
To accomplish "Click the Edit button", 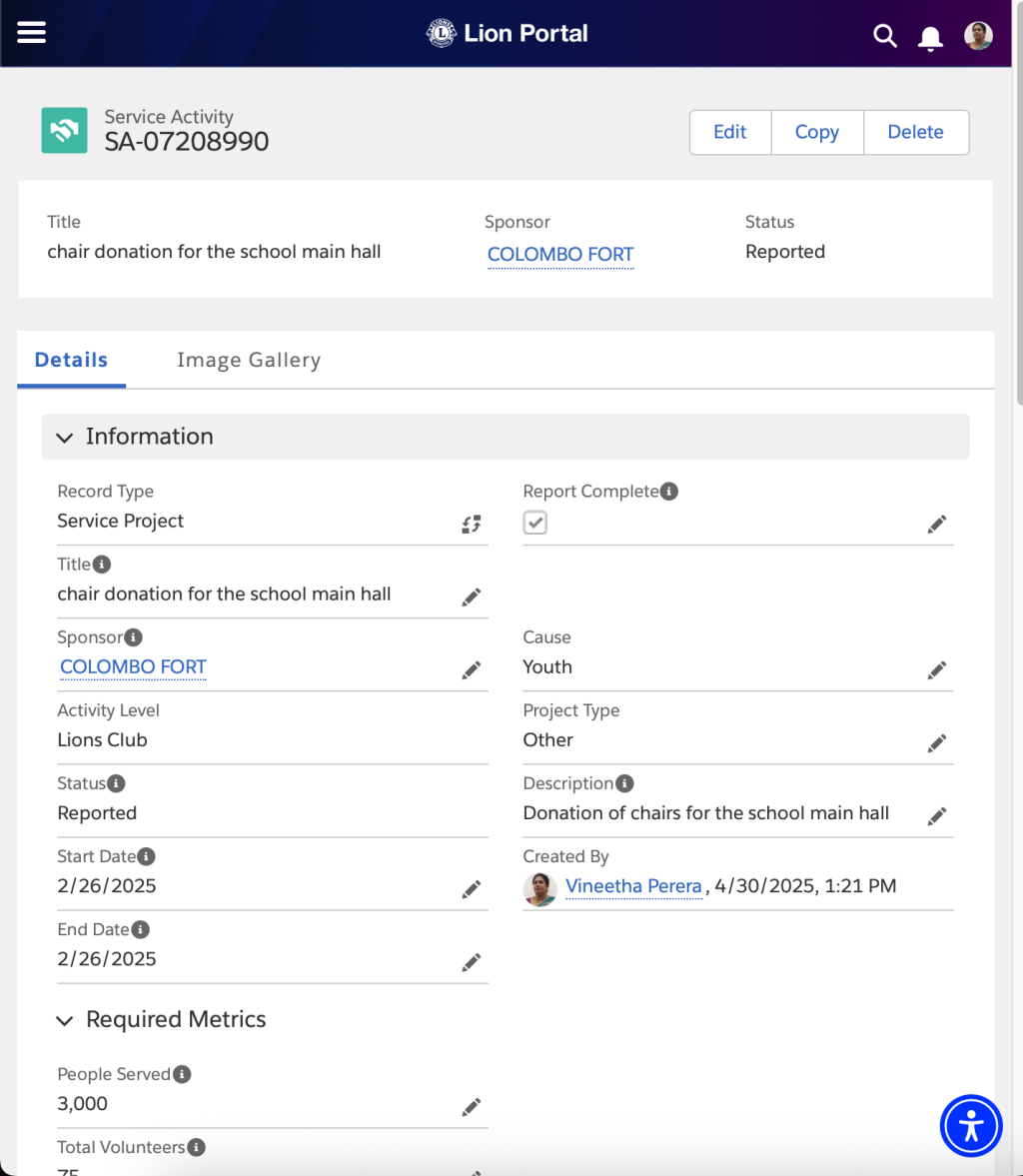I will pos(729,132).
